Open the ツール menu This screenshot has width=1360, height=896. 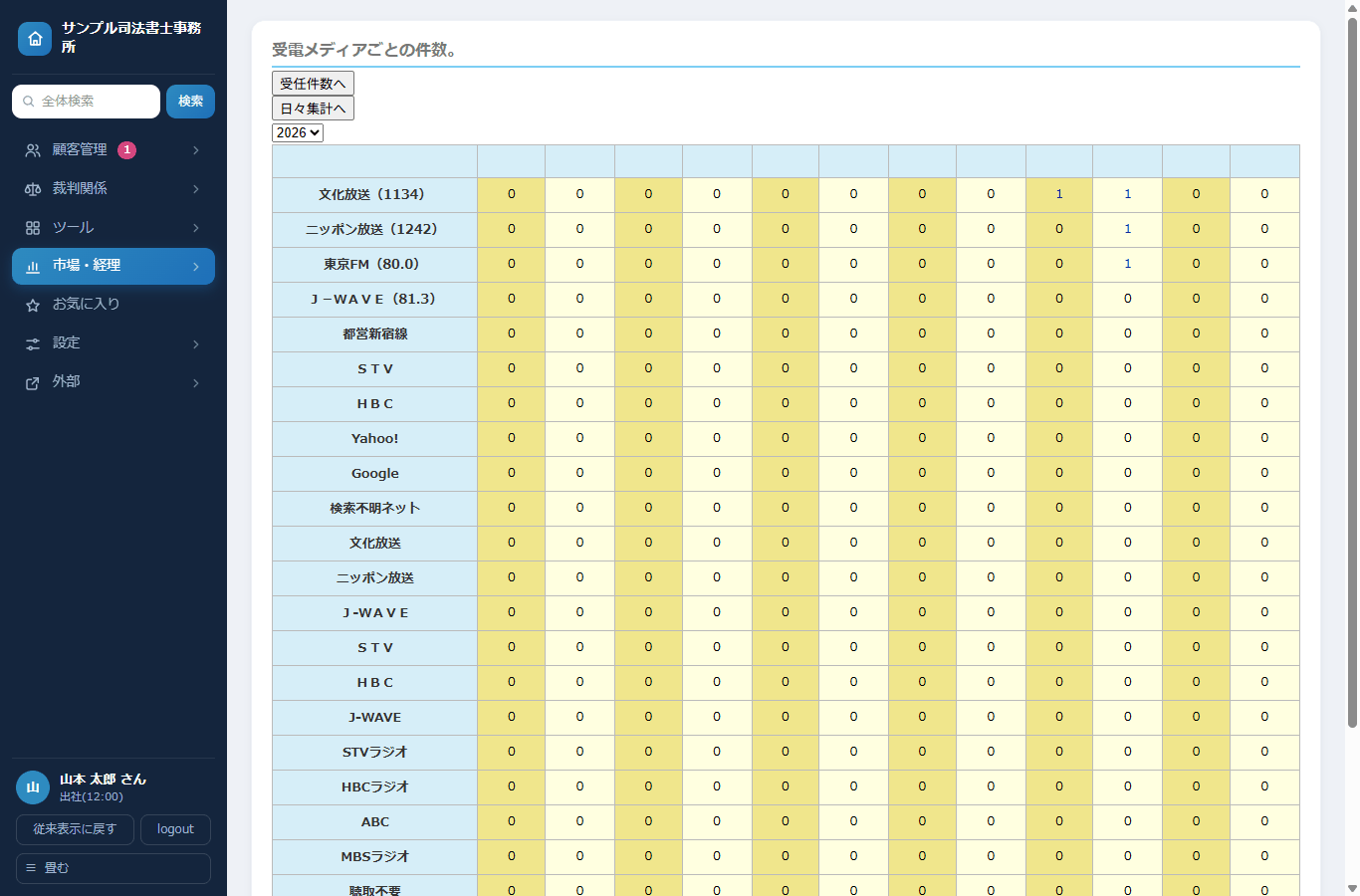pyautogui.click(x=113, y=228)
